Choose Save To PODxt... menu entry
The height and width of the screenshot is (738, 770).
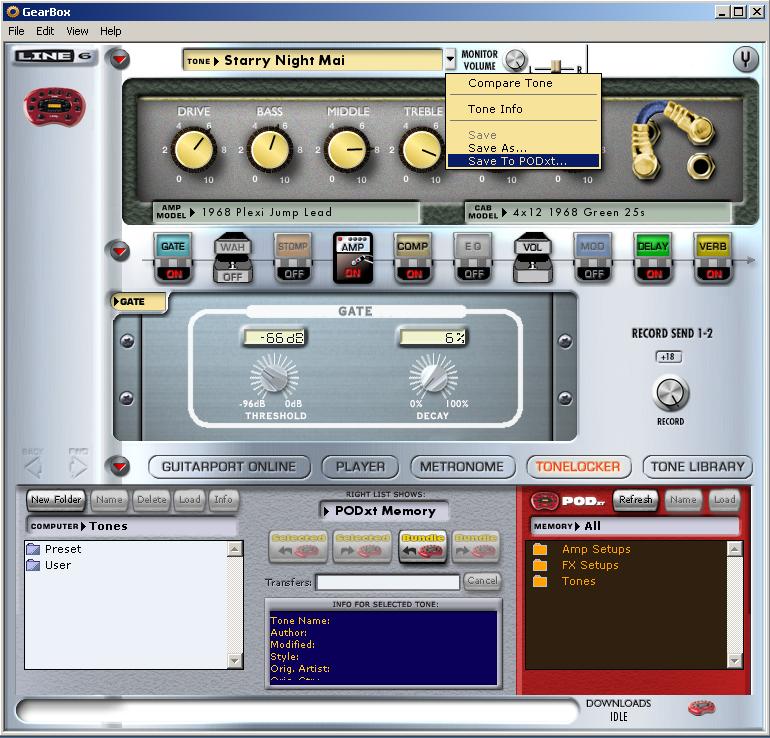(x=523, y=161)
